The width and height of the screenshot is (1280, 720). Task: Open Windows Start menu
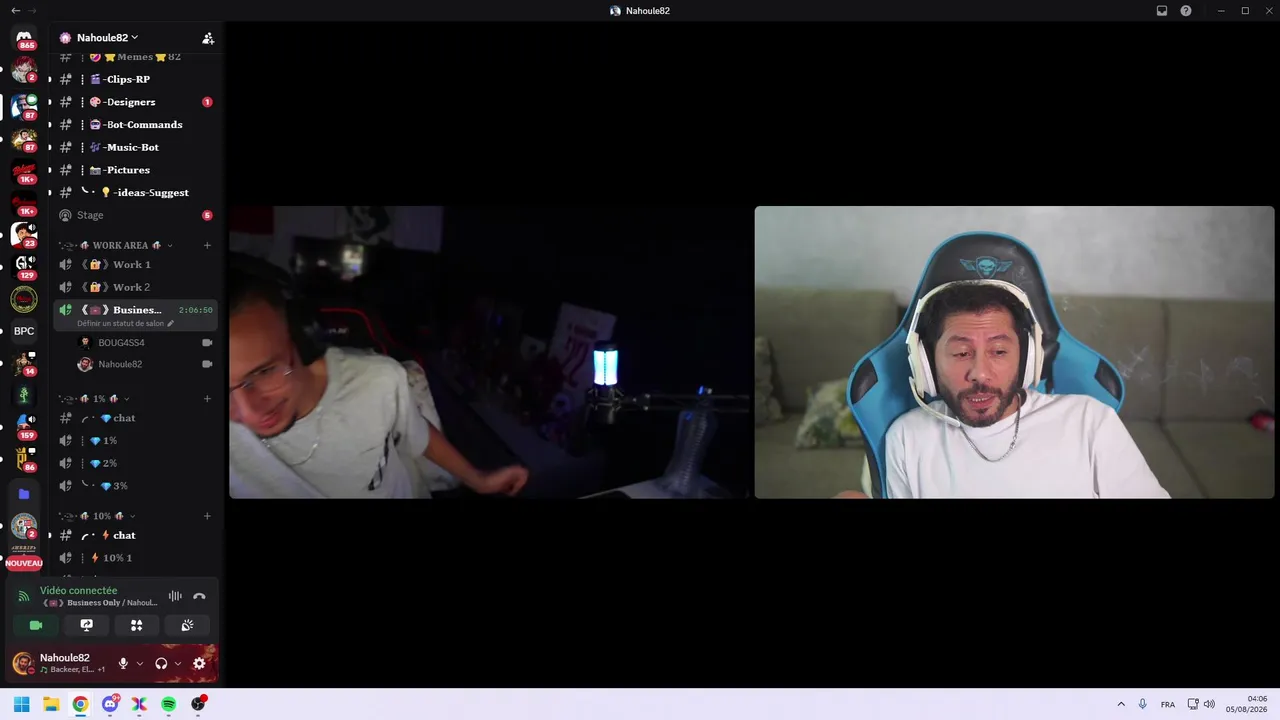click(x=21, y=704)
